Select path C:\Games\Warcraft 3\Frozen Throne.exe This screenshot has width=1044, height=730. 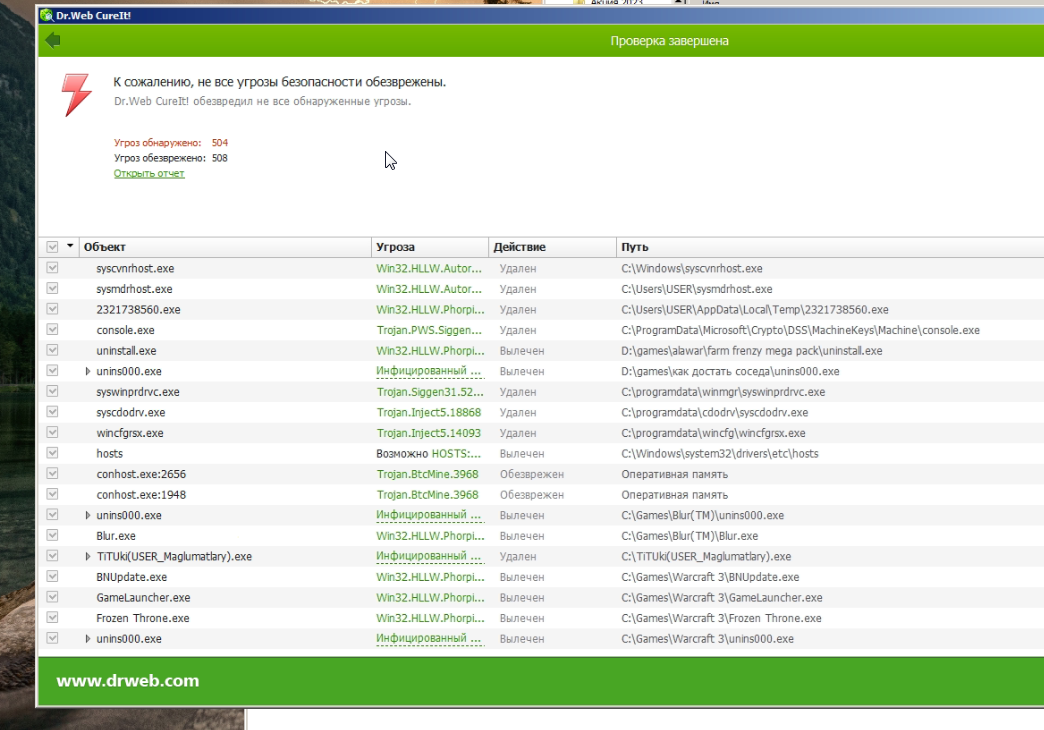coord(721,618)
